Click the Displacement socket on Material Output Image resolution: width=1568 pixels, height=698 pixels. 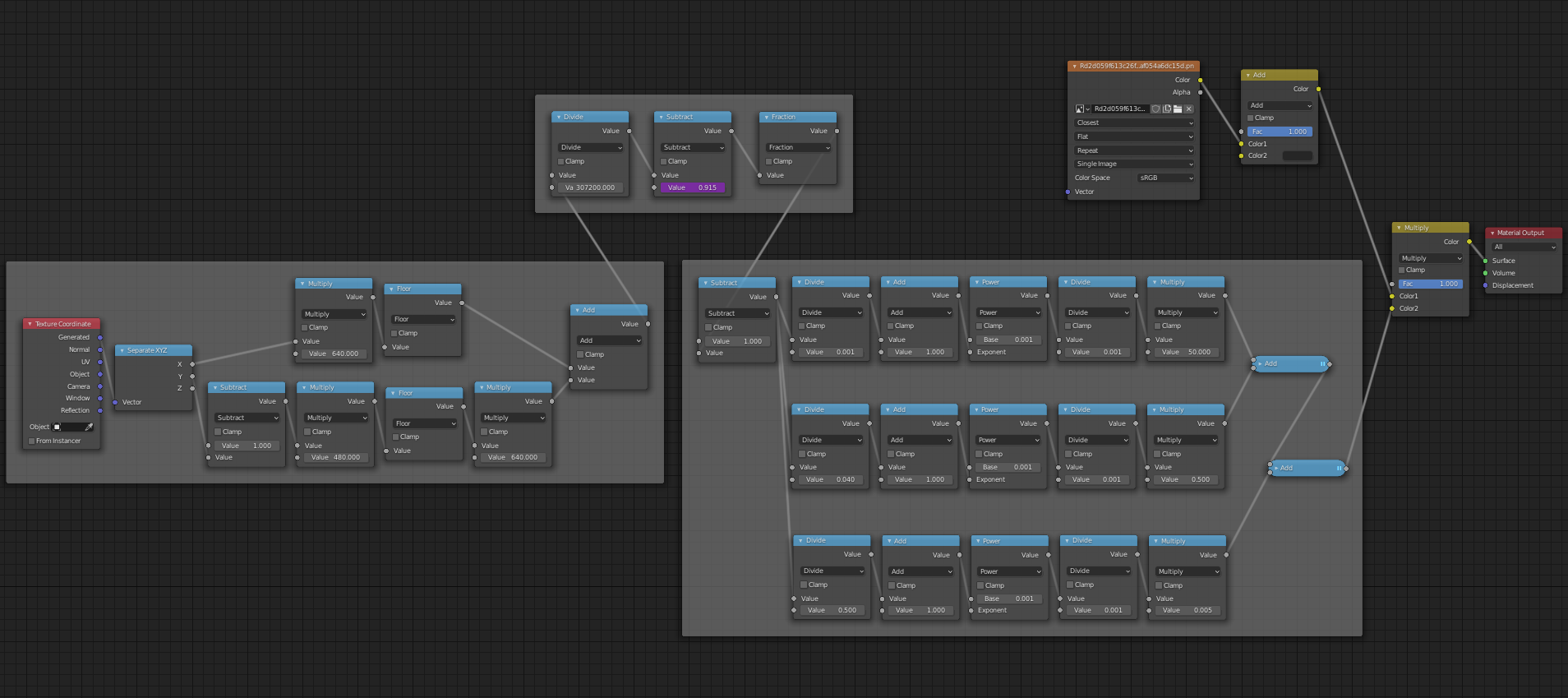pyautogui.click(x=1485, y=285)
